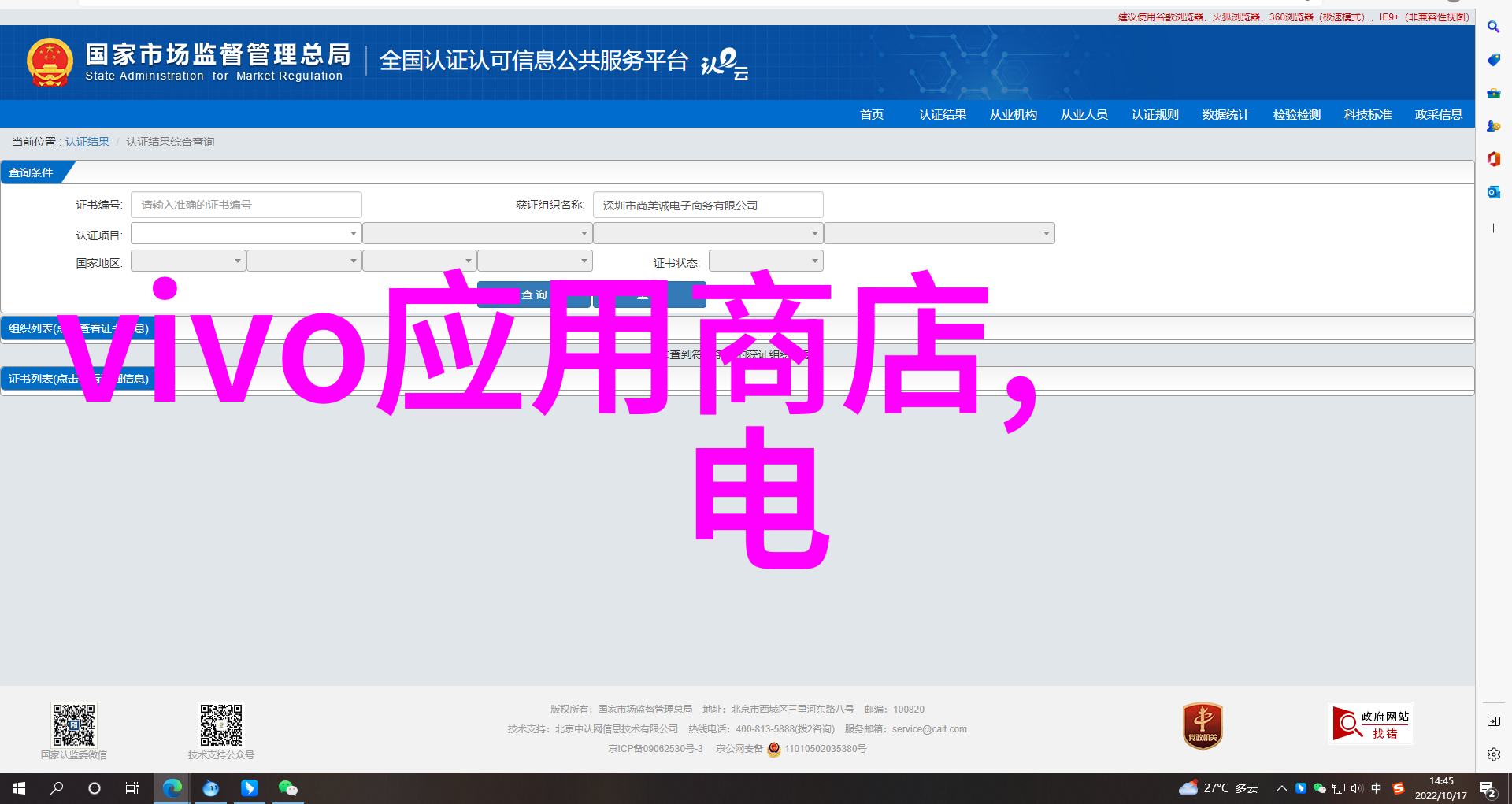
Task: Open the second 认证项目 dropdown
Action: [x=477, y=233]
